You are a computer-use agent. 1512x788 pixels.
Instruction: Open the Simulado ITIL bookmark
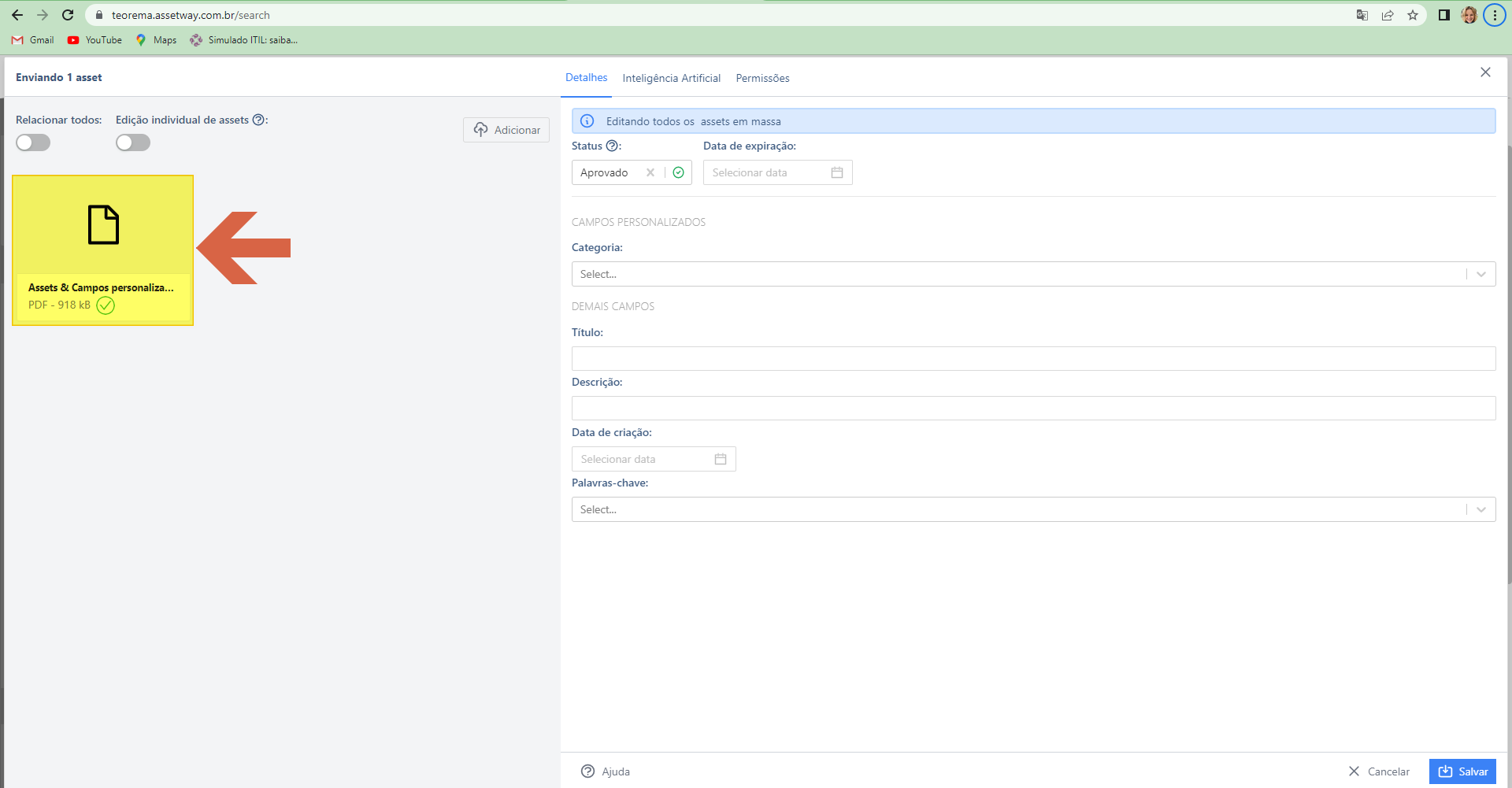(243, 40)
